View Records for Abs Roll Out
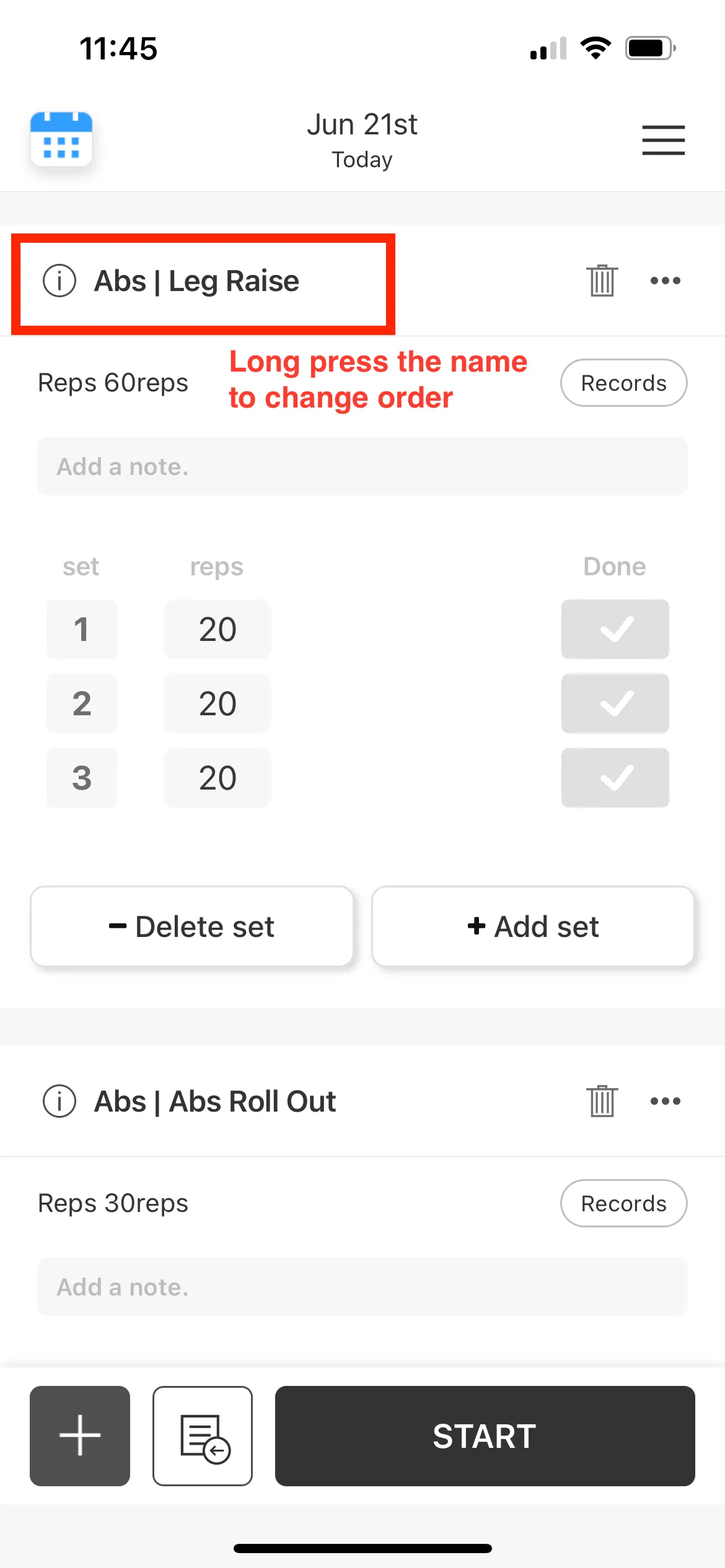 click(x=623, y=1203)
